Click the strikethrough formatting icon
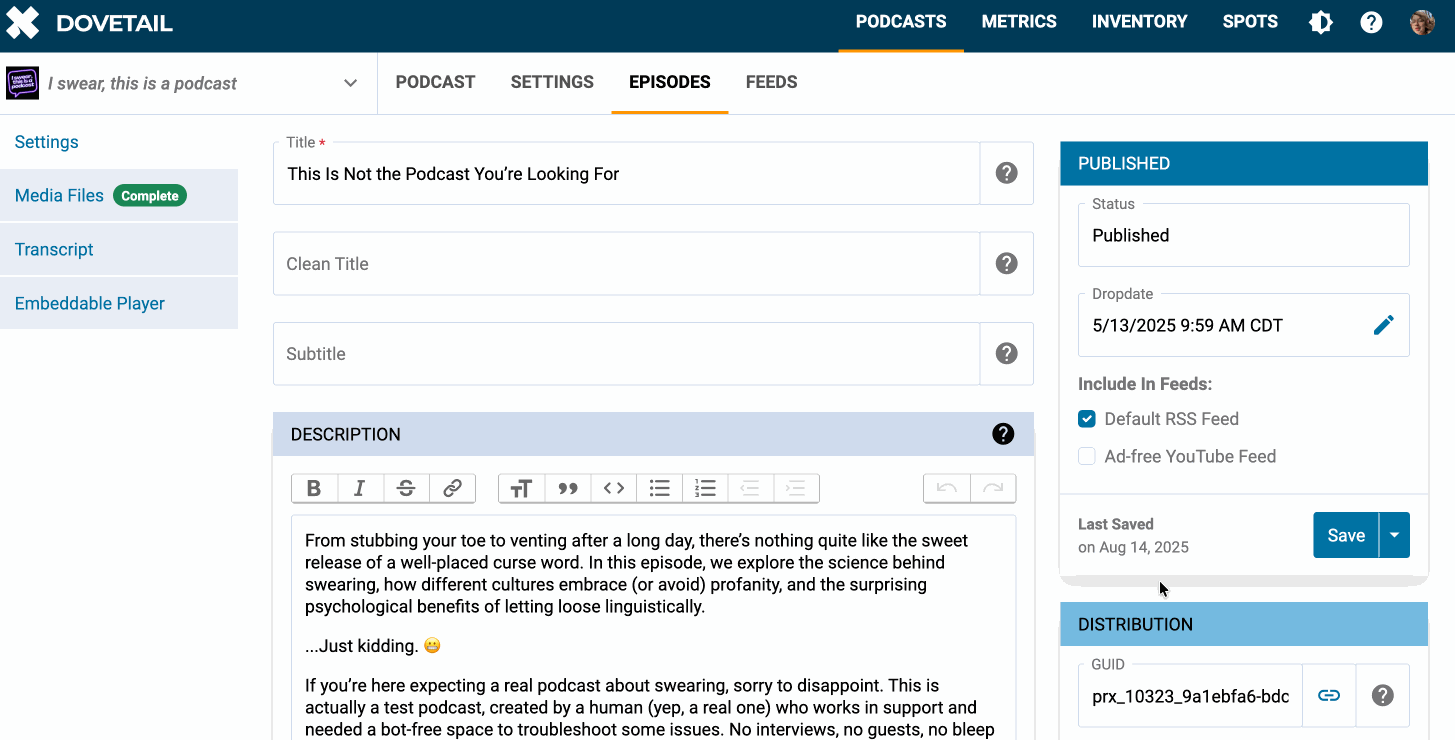The width and height of the screenshot is (1455, 740). point(406,488)
